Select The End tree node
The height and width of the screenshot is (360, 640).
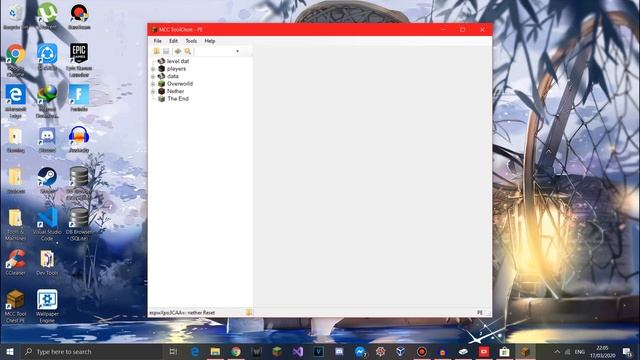tap(178, 98)
